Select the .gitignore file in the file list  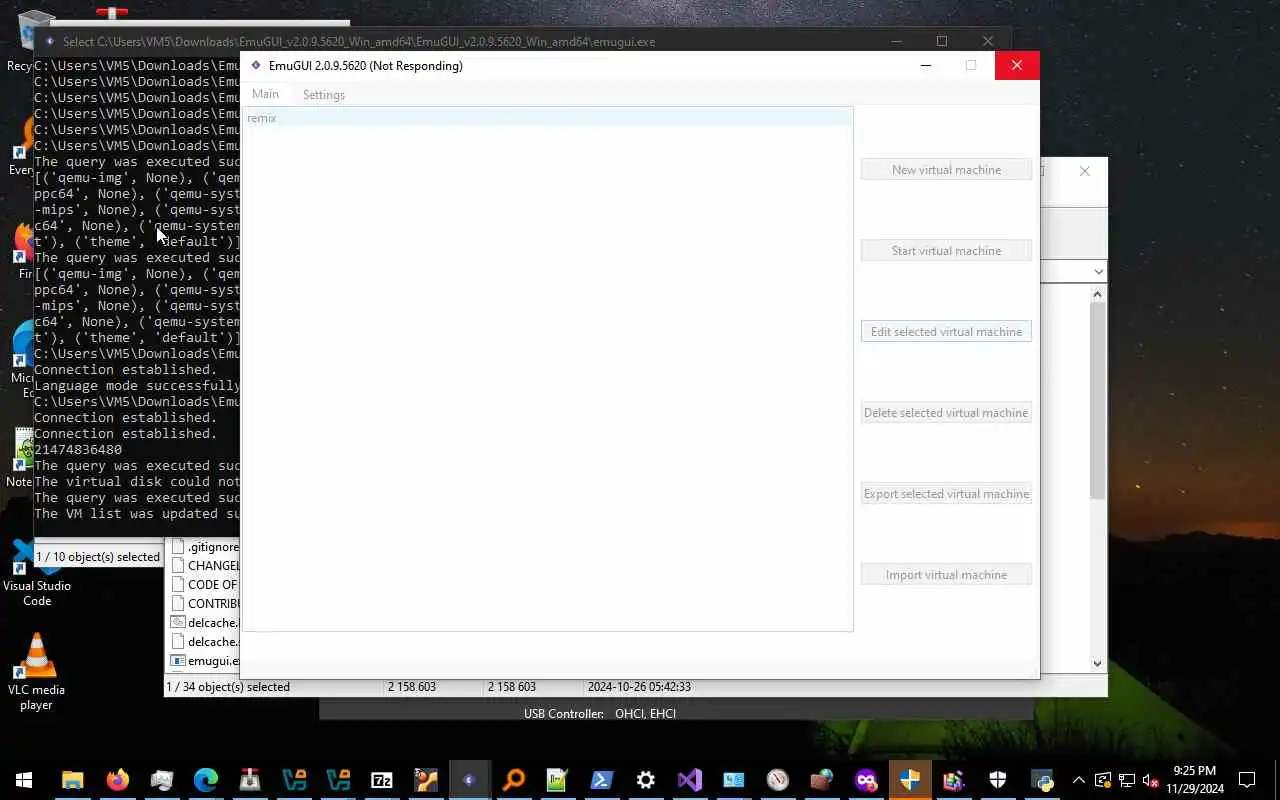click(206, 547)
